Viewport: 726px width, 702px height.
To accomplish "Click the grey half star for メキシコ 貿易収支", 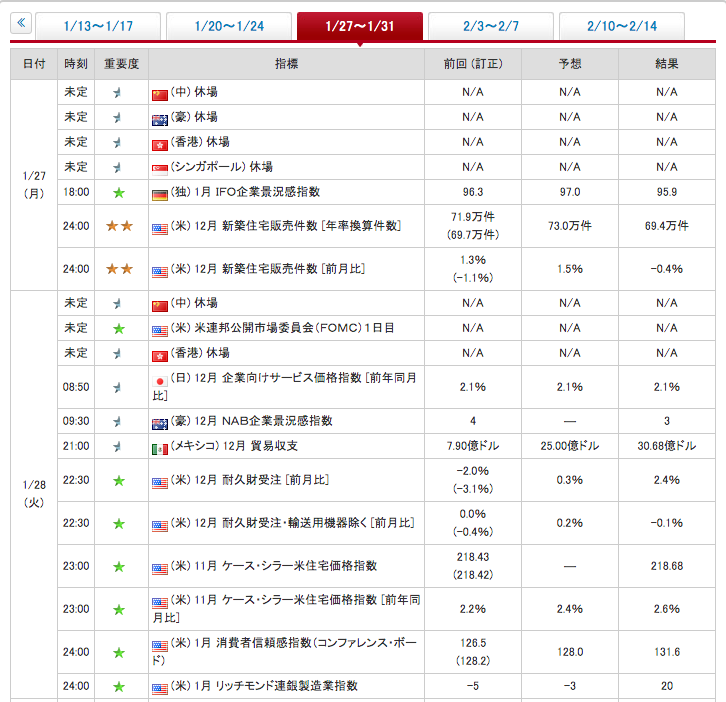I will point(118,446).
